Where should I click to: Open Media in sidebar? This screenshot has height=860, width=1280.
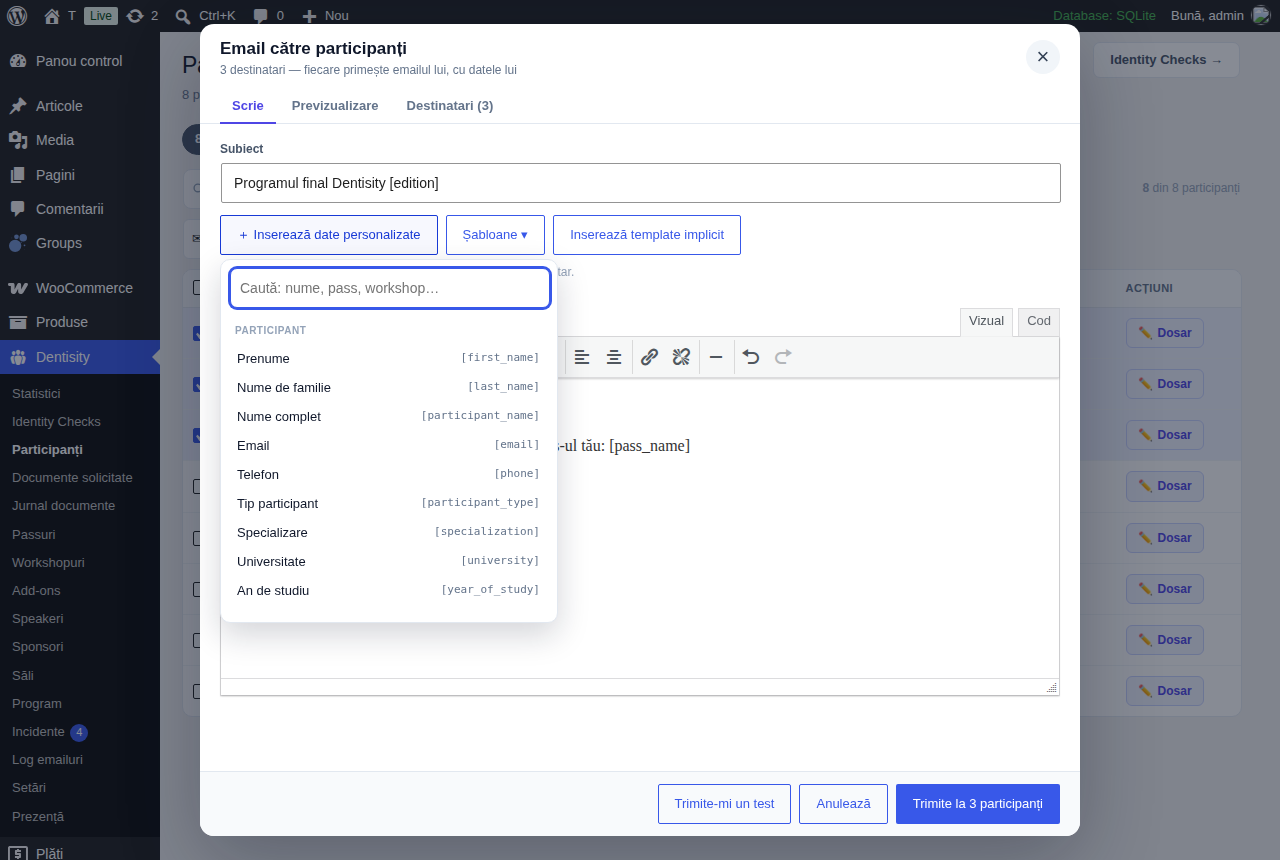click(x=80, y=140)
